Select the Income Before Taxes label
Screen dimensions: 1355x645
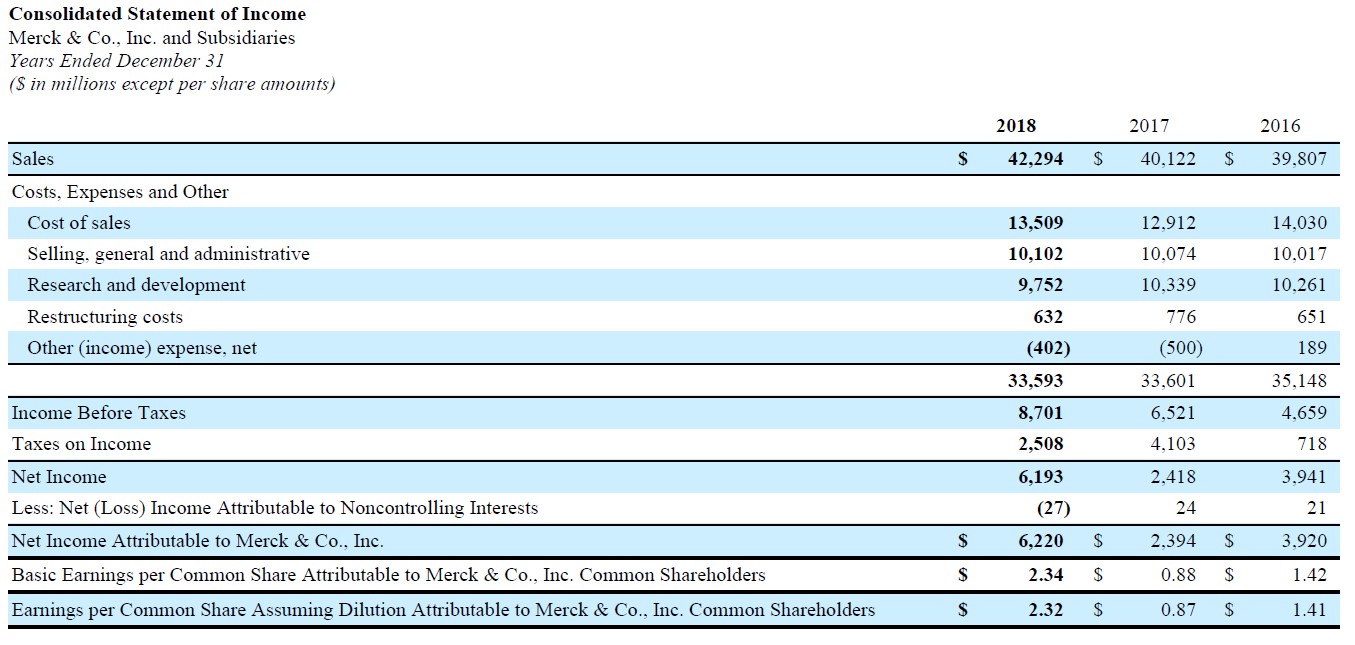(98, 413)
